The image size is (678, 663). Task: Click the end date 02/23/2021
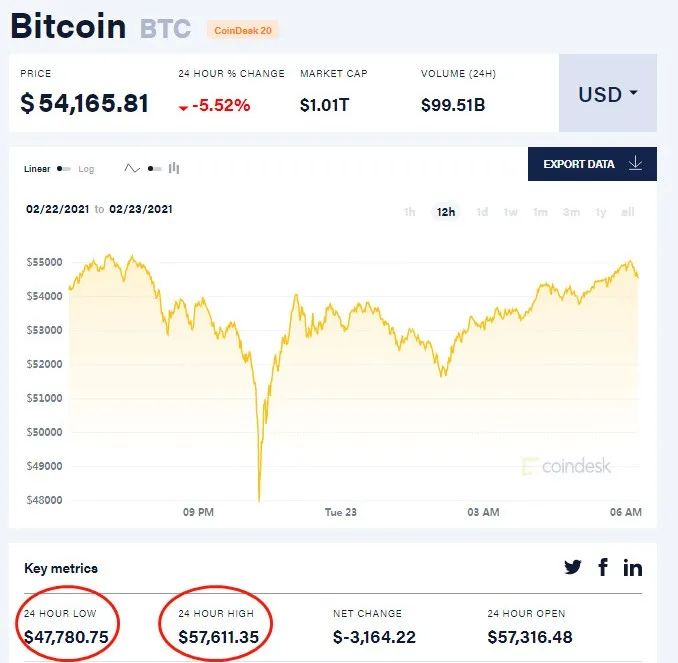click(141, 209)
